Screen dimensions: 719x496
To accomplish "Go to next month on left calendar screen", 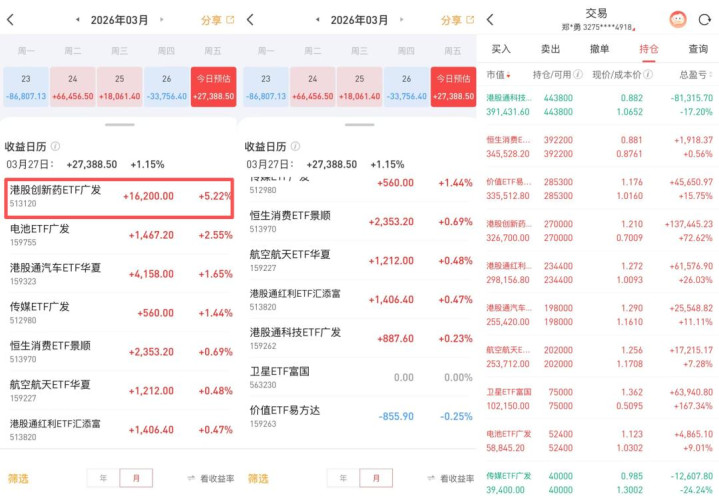I will [161, 20].
